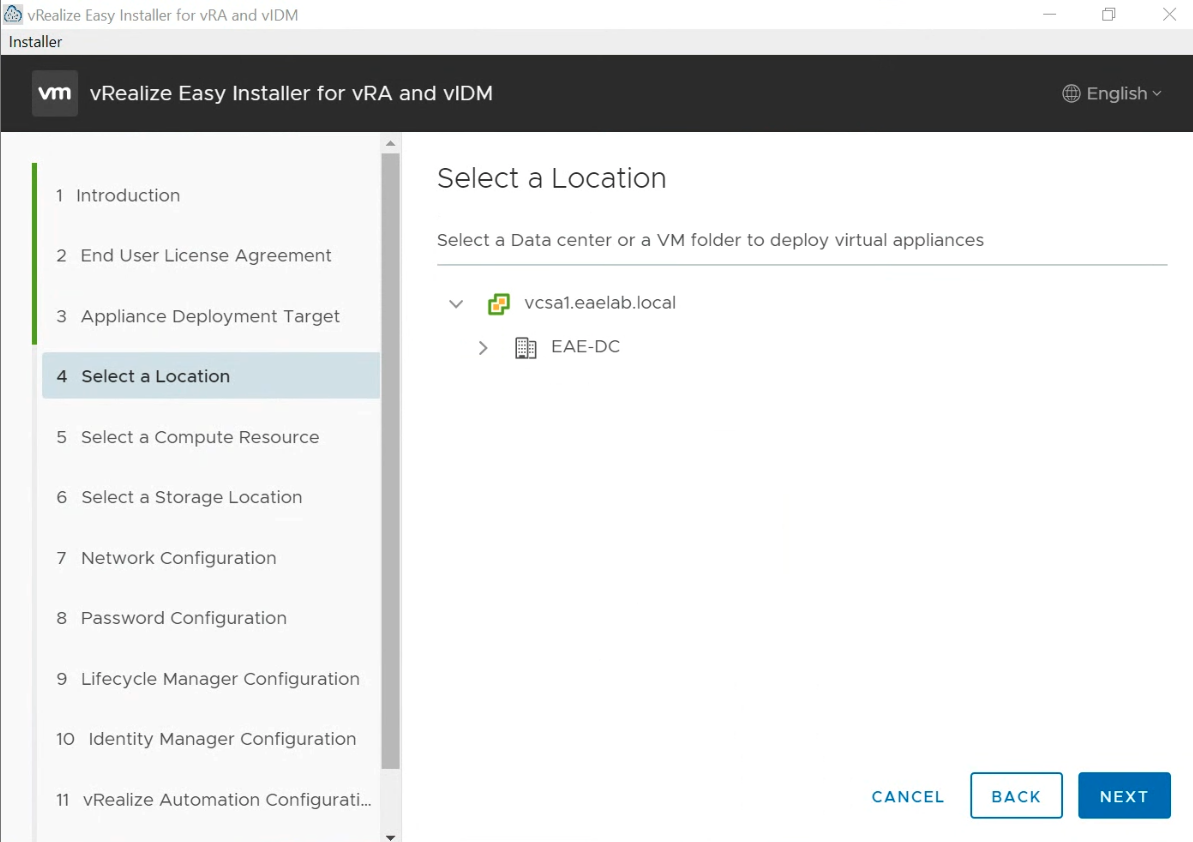Click the BACK button
Viewport: 1193px width, 842px height.
[1016, 796]
